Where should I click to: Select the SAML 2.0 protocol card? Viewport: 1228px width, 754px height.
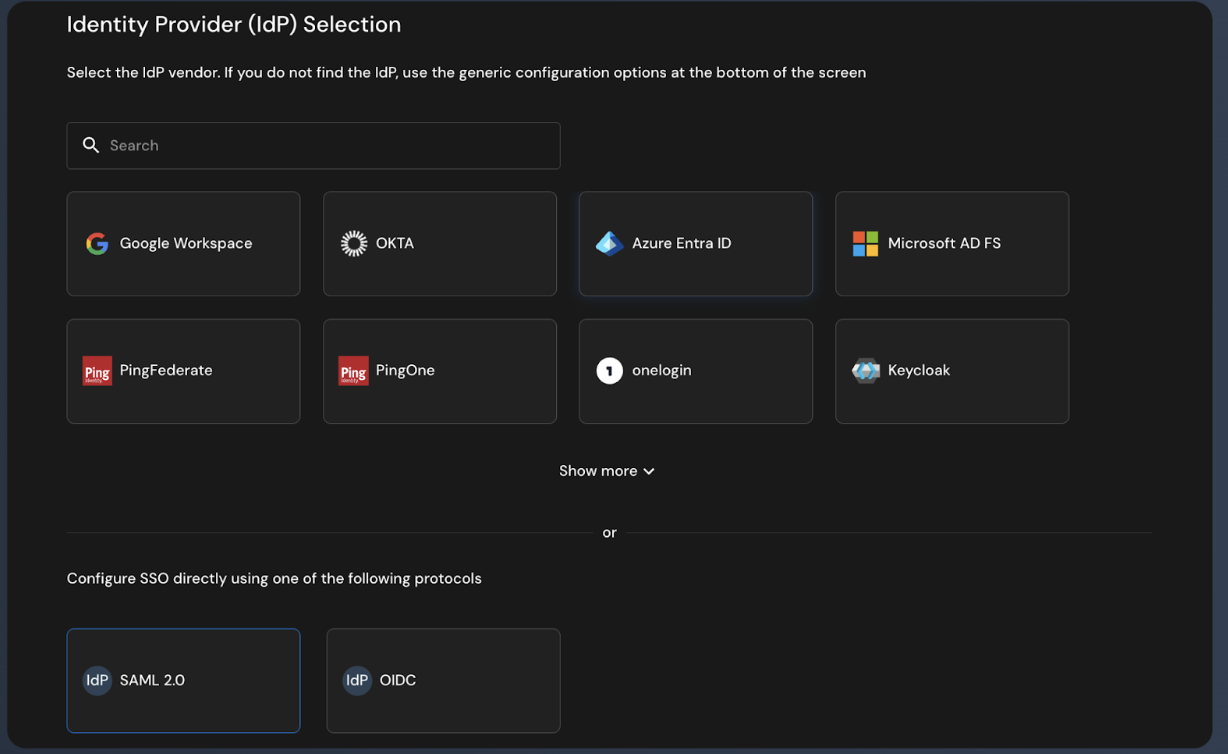(x=183, y=681)
